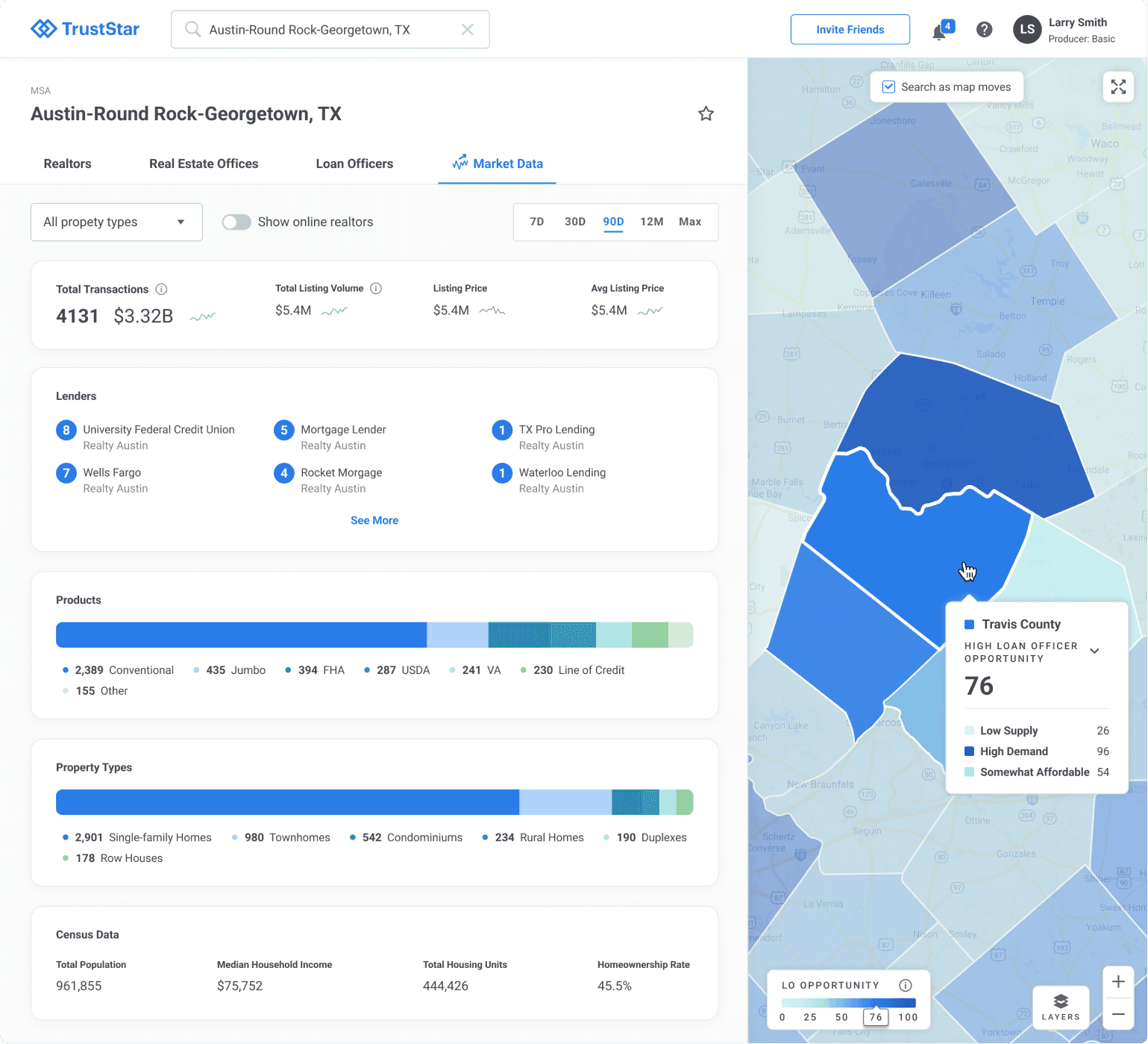Viewport: 1148px width, 1044px height.
Task: Toggle Show online realtors switch
Action: click(x=236, y=222)
